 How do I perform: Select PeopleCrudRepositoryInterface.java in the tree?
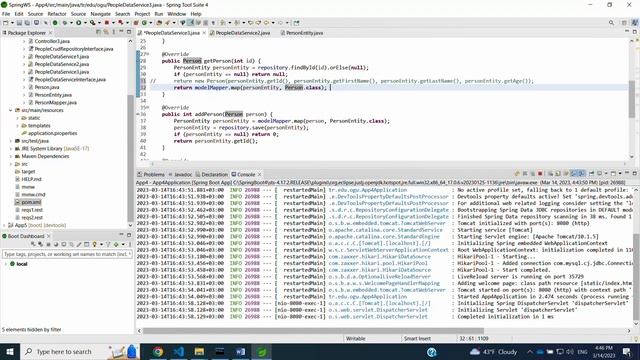(x=73, y=49)
